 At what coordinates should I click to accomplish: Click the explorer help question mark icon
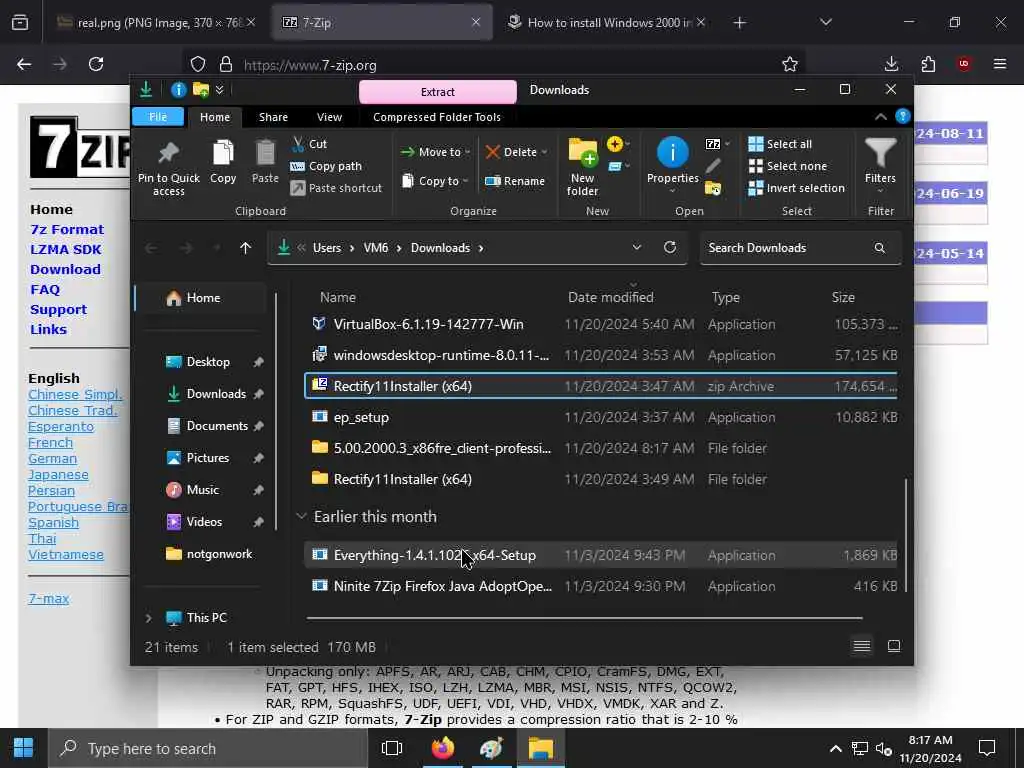click(x=903, y=116)
